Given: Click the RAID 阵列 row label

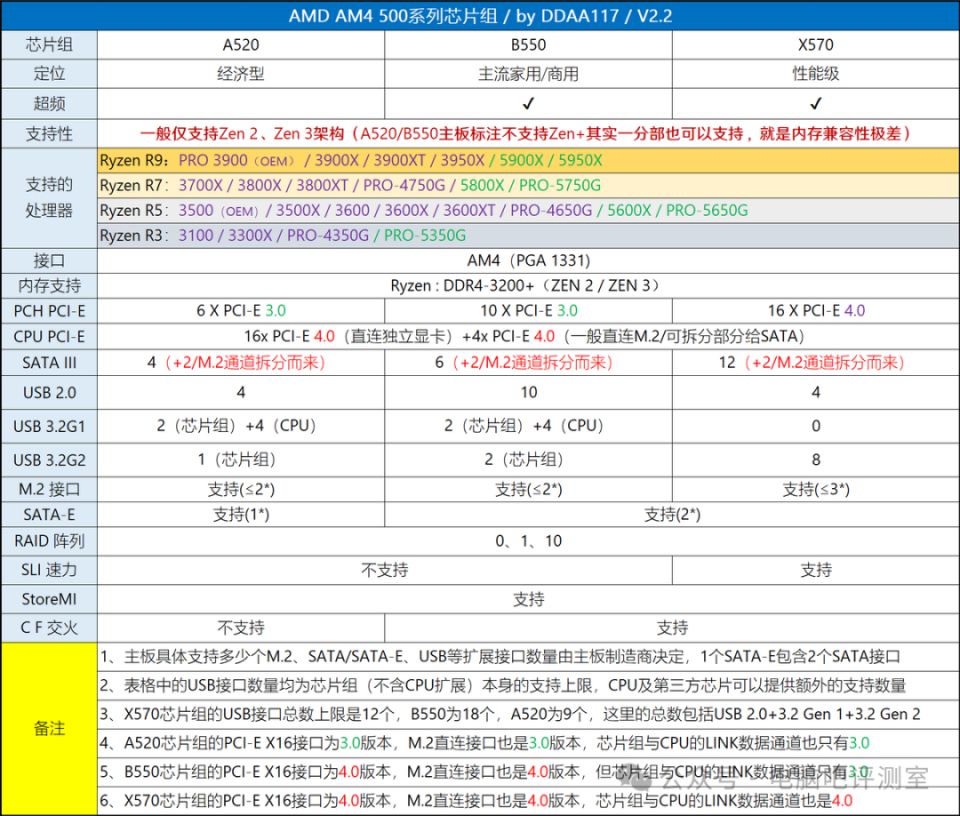Looking at the screenshot, I should tap(49, 541).
